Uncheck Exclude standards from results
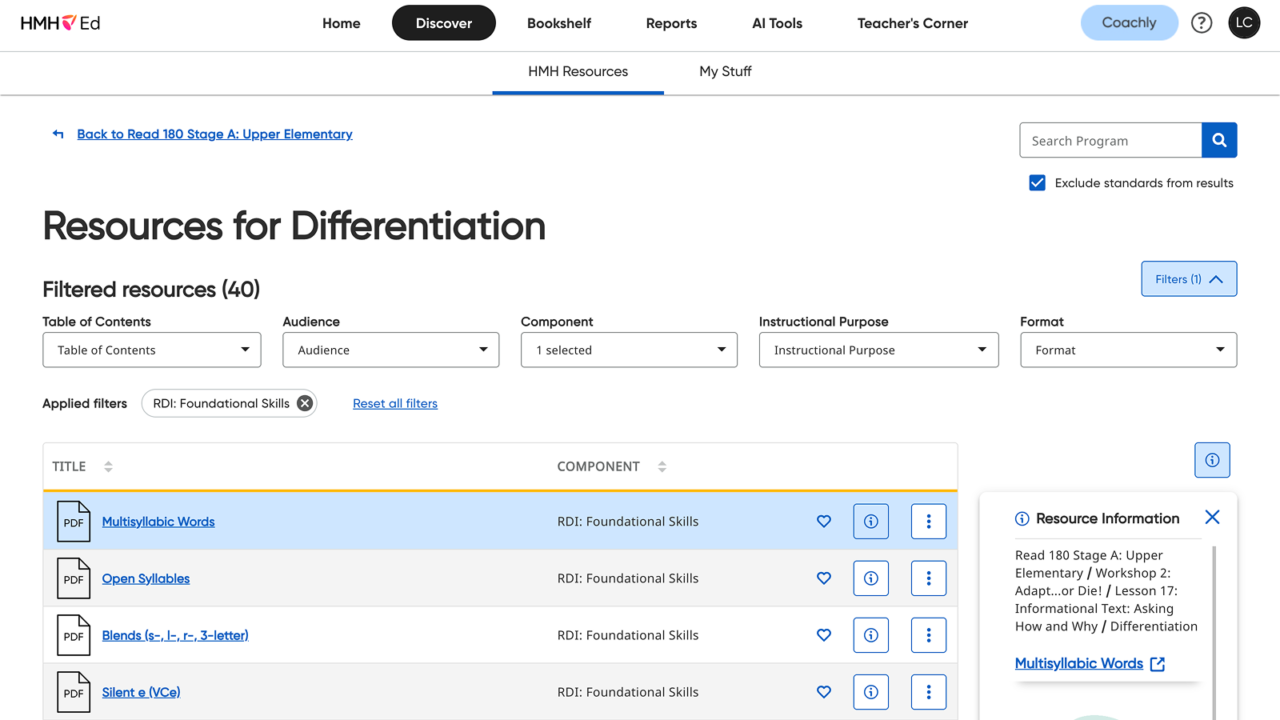The image size is (1280, 720). coord(1037,182)
